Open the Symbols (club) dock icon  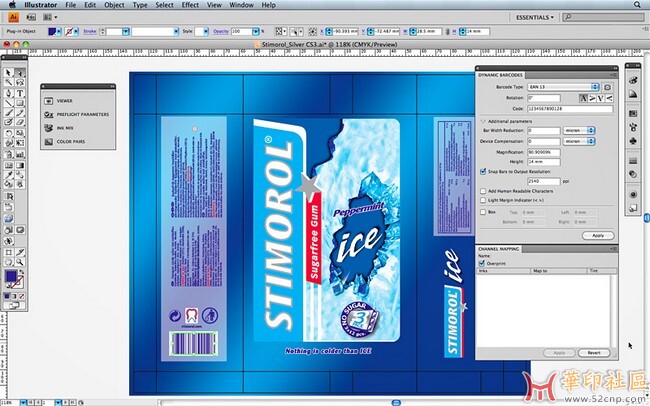(x=633, y=141)
